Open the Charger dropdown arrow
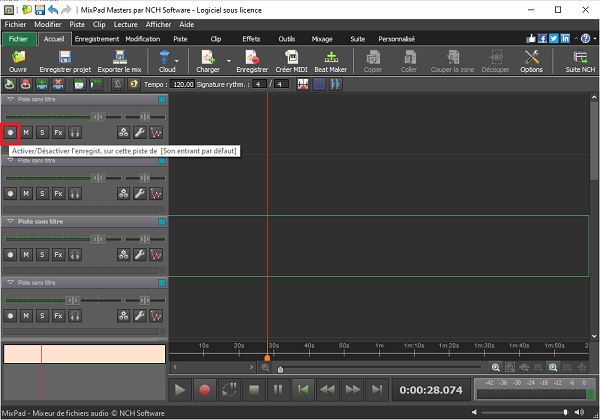The height and width of the screenshot is (420, 600). pos(229,61)
